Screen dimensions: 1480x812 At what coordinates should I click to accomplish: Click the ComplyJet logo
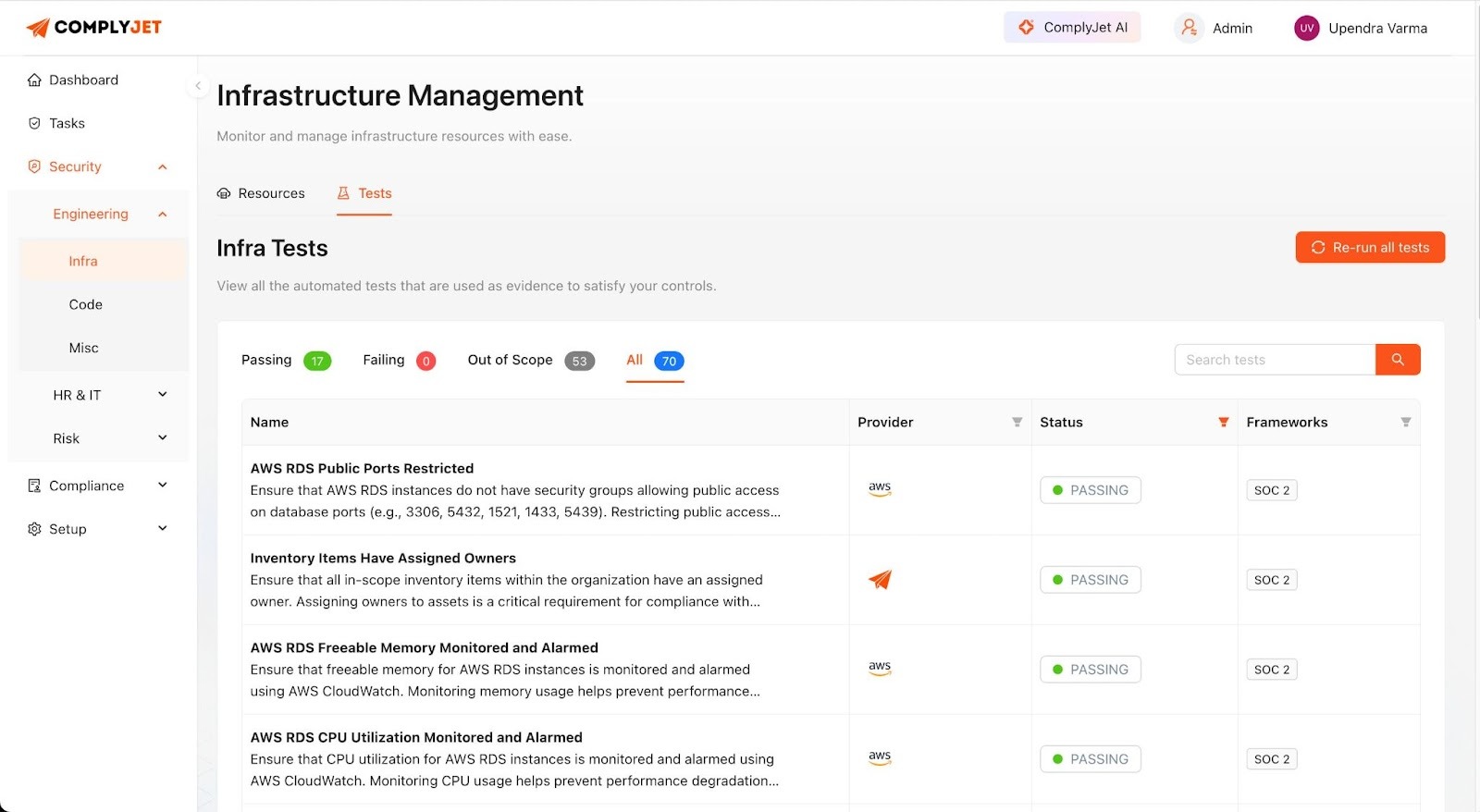click(93, 28)
